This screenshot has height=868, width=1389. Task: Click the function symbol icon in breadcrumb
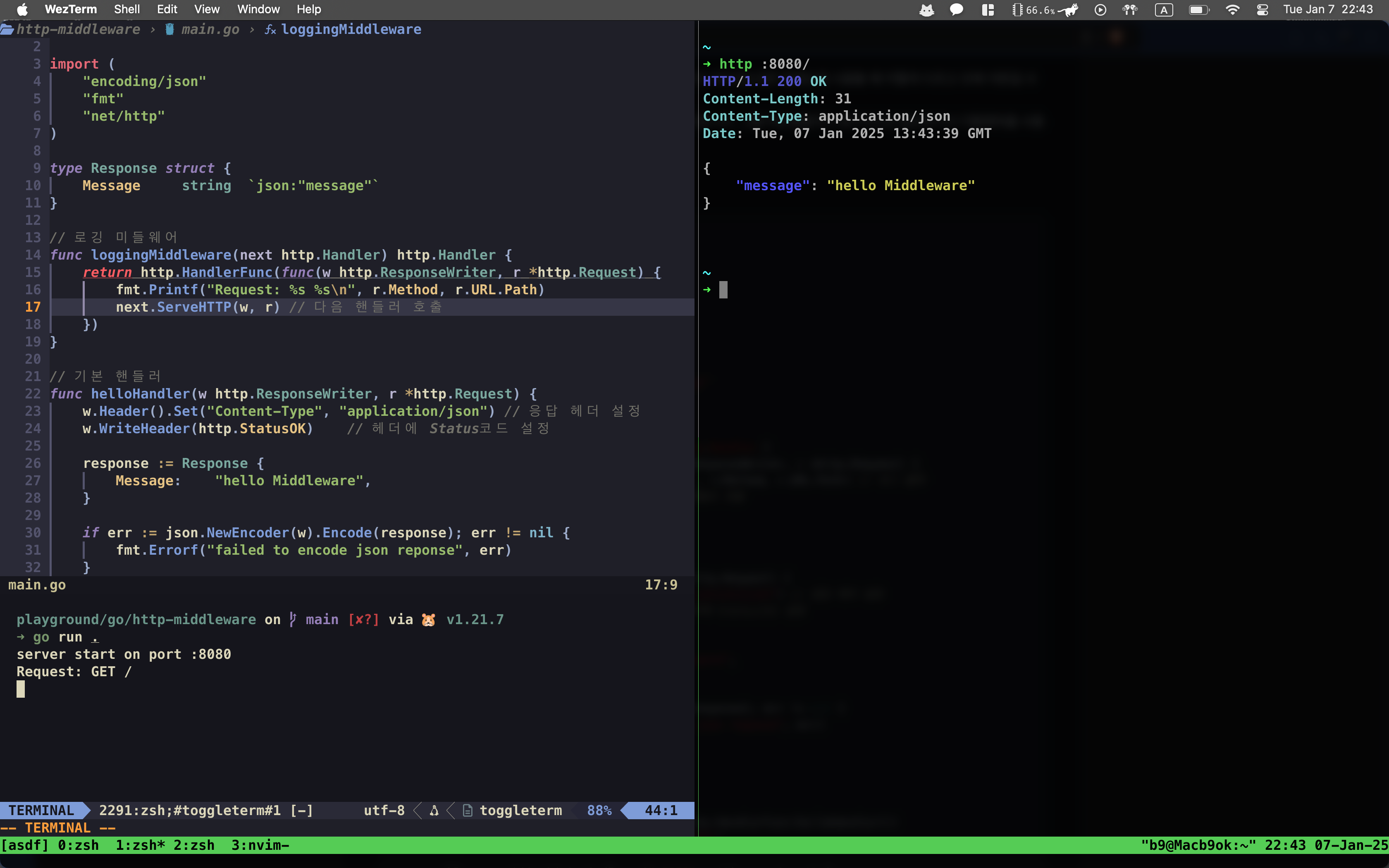click(x=270, y=29)
